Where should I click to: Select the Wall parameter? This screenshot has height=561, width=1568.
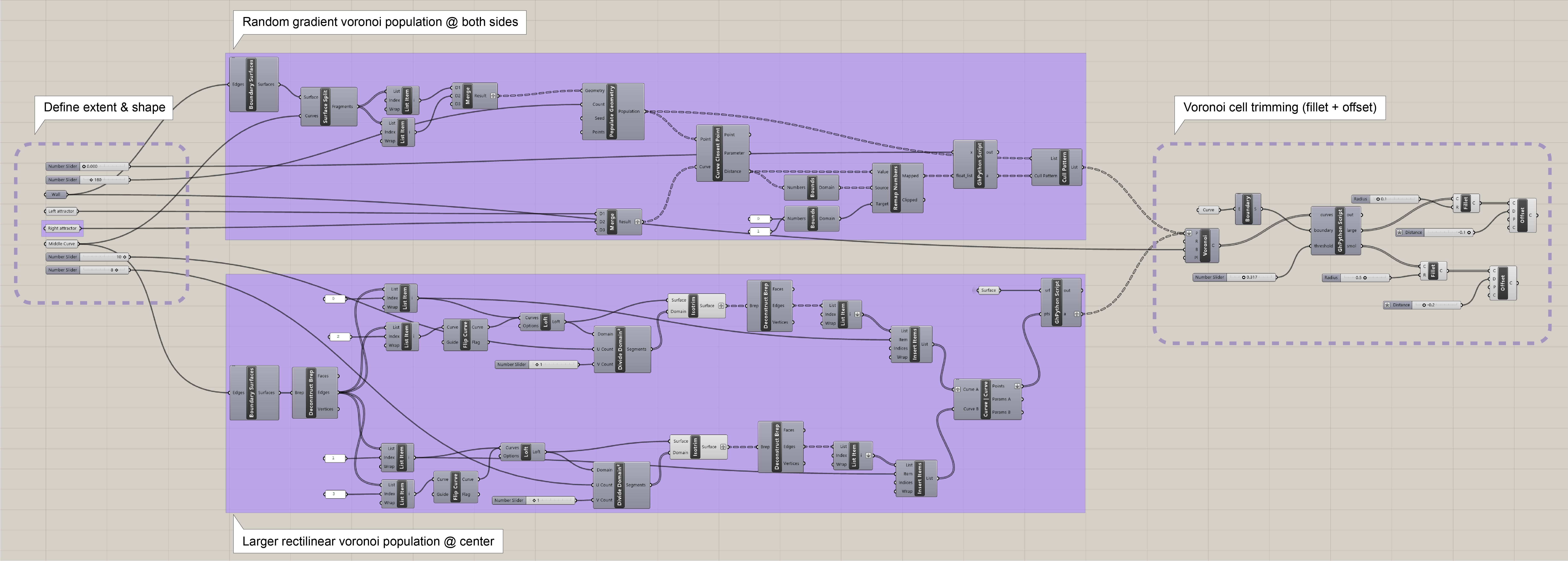pyautogui.click(x=56, y=195)
